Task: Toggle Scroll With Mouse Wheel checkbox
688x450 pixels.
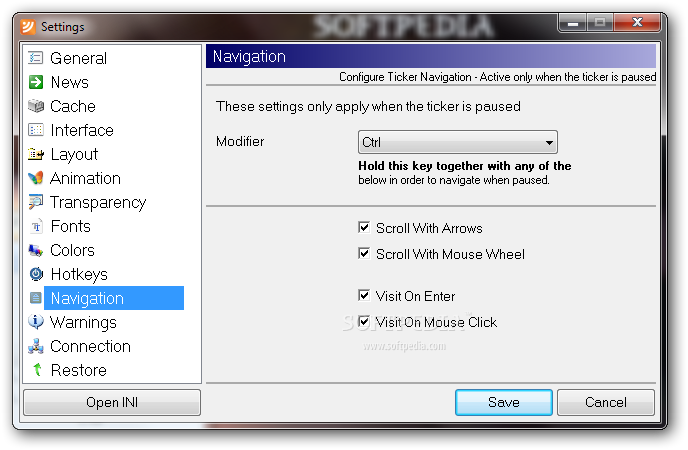Action: (x=364, y=253)
